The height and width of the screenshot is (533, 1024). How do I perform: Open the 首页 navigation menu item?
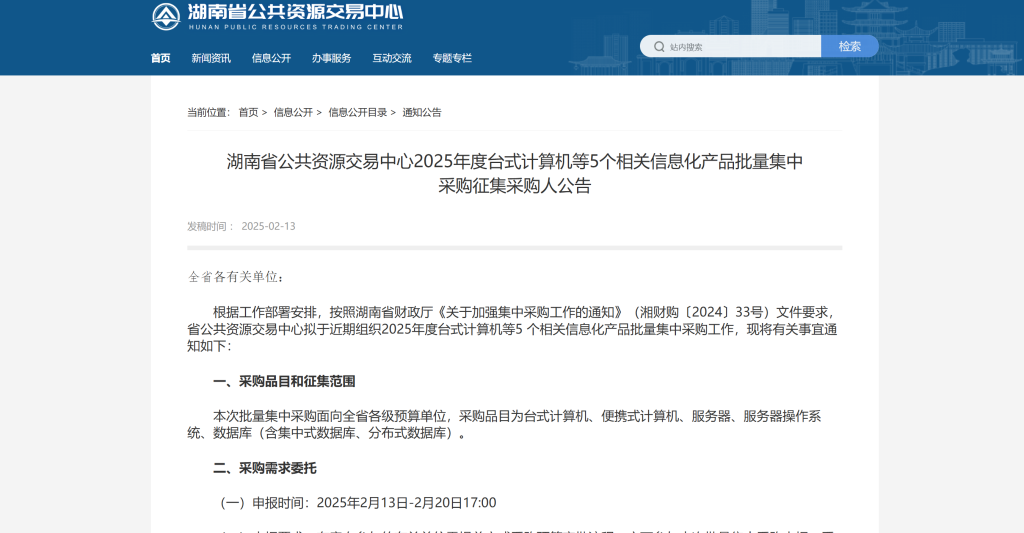pos(161,58)
